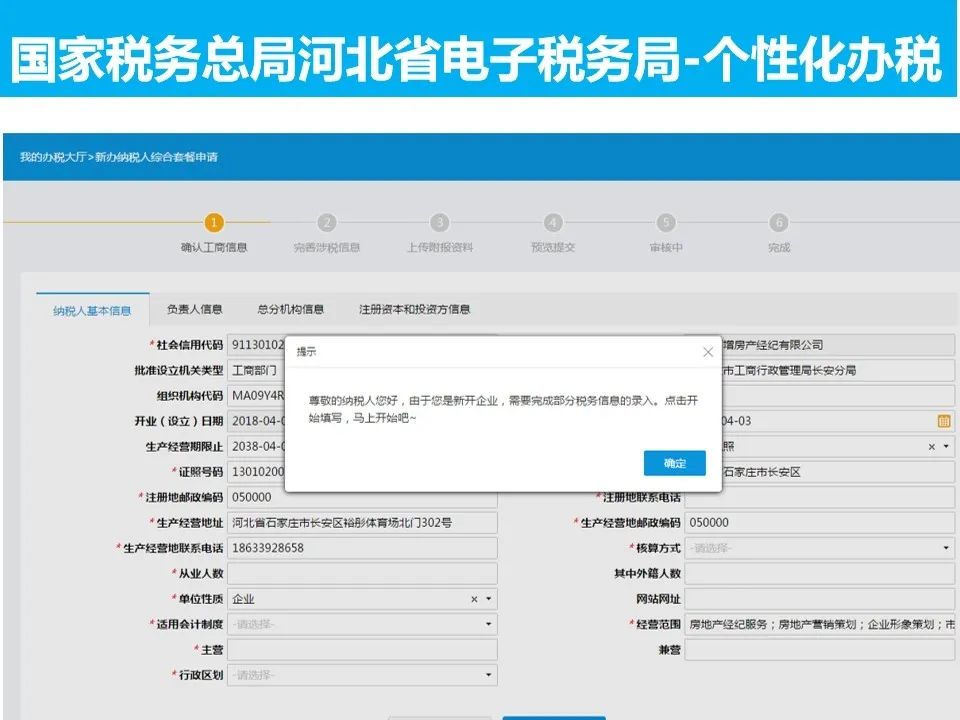
Task: Click the 批准设立机关类型 field showing 工商部门
Action: pyautogui.click(x=257, y=370)
